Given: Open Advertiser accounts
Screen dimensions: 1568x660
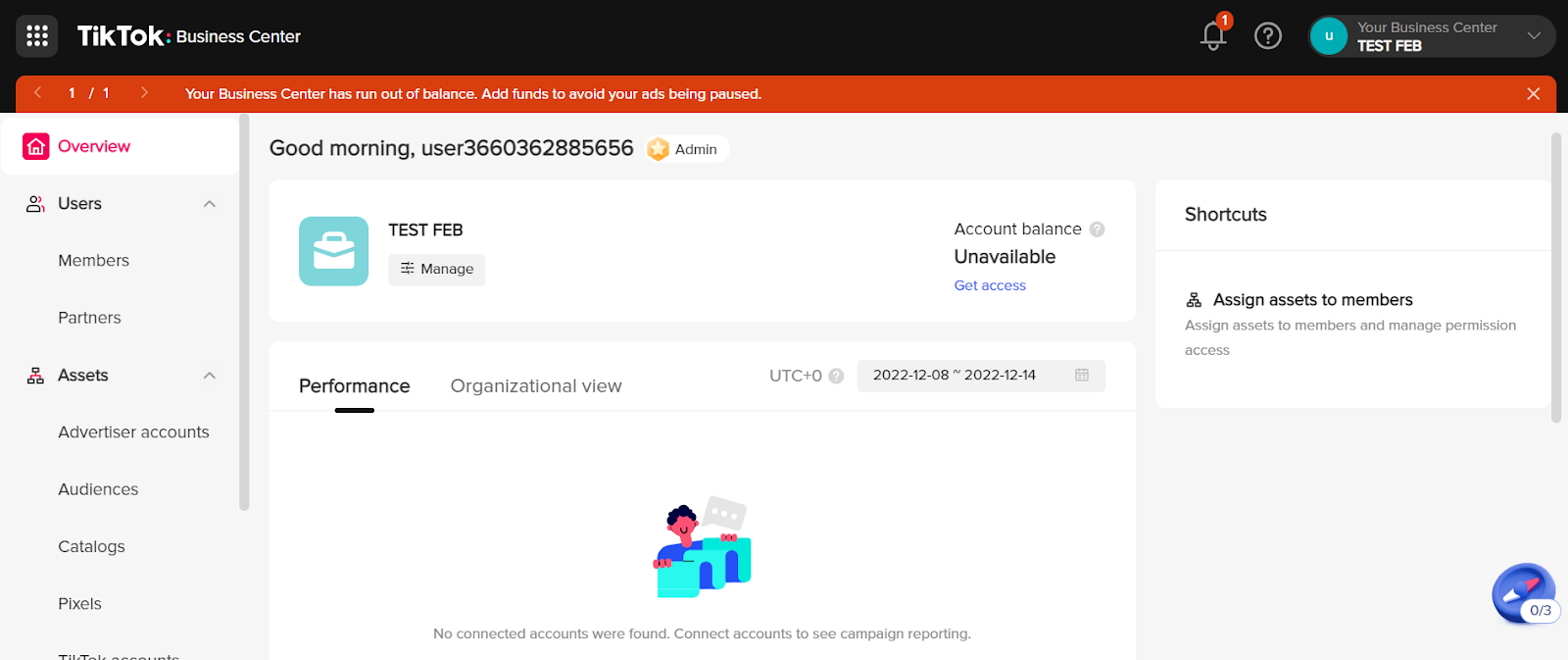Looking at the screenshot, I should [133, 432].
